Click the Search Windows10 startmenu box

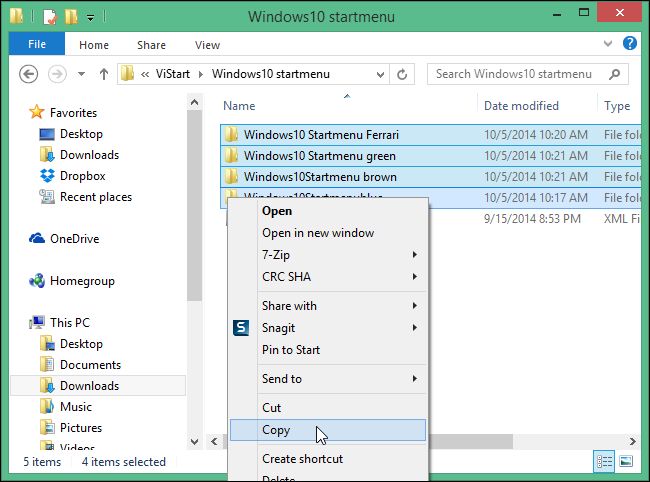click(x=528, y=74)
